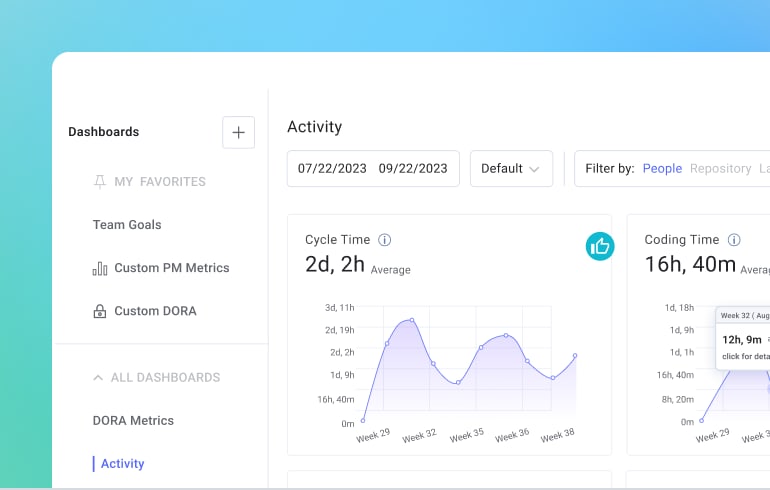Collapse the ALL DASHBOARDS section
This screenshot has height=490, width=770.
[x=98, y=378]
